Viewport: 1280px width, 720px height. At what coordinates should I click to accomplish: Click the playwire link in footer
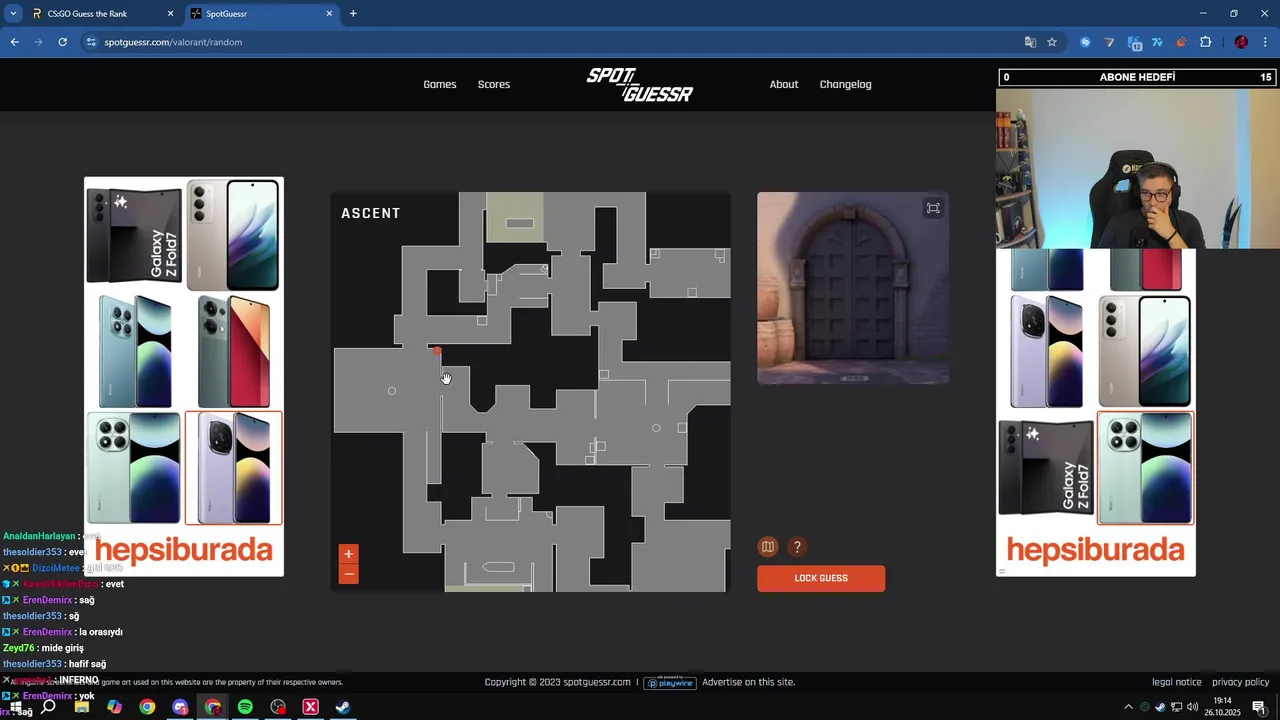(x=670, y=682)
